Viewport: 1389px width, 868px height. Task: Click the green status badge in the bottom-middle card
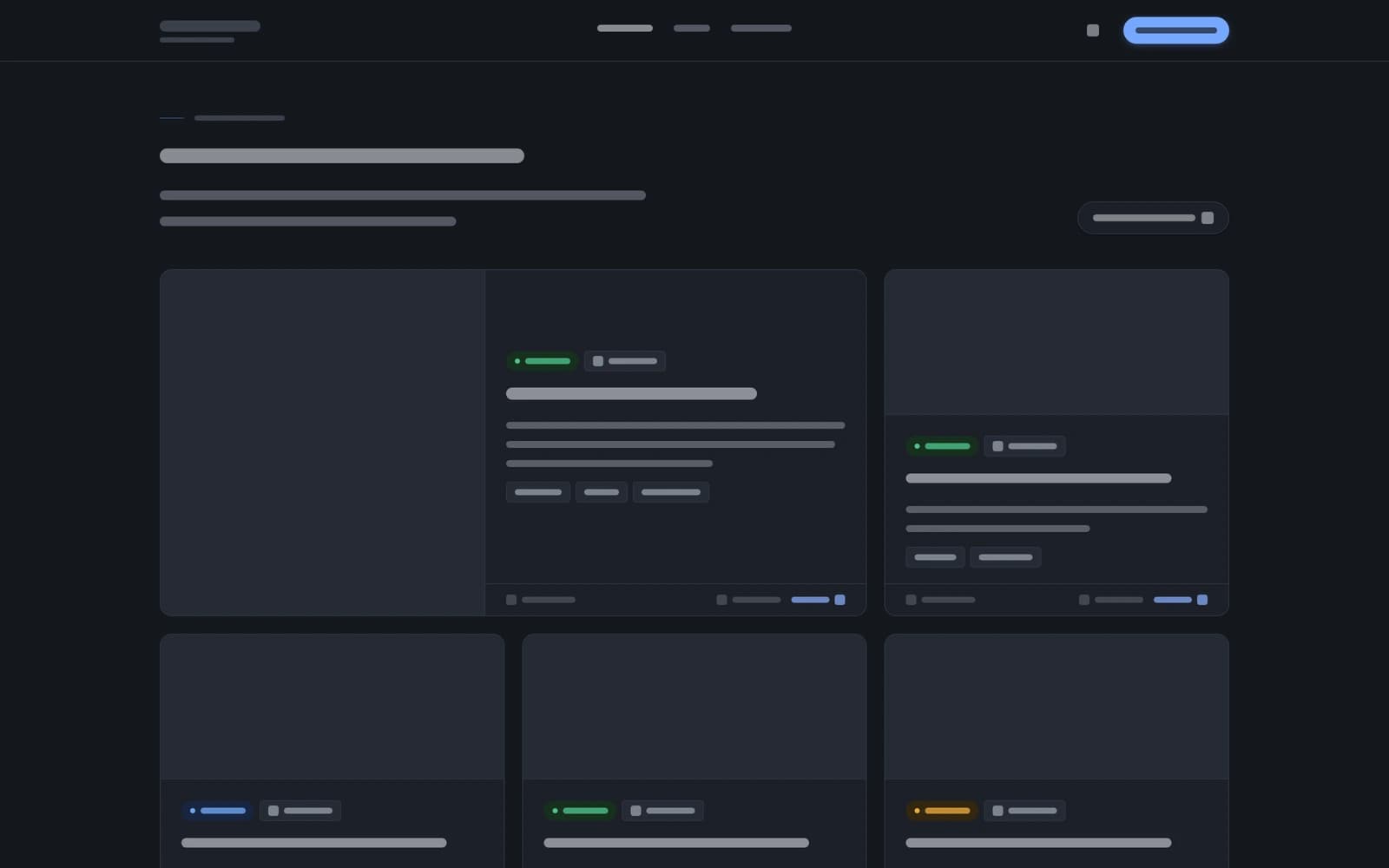[x=580, y=811]
